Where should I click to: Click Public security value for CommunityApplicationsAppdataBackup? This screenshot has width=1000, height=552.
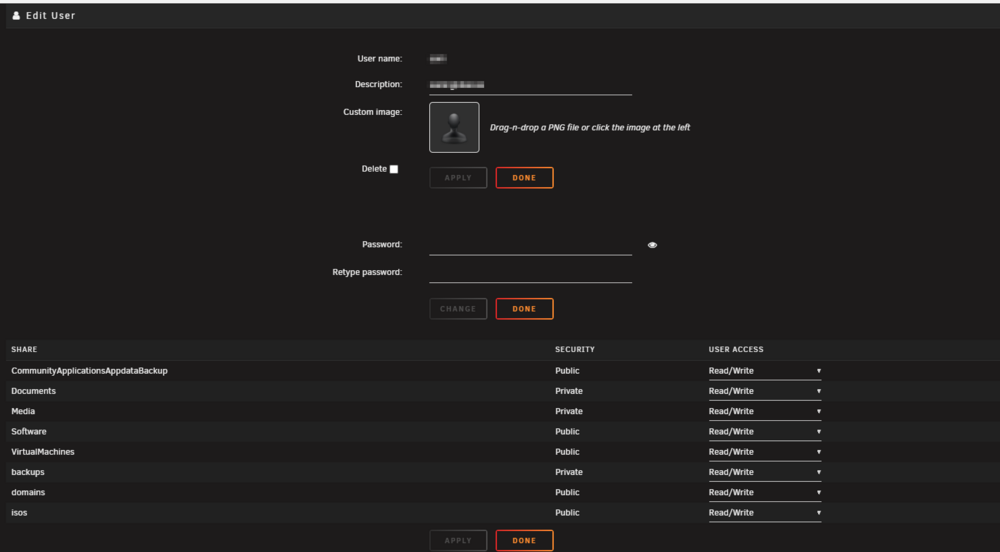[x=567, y=371]
